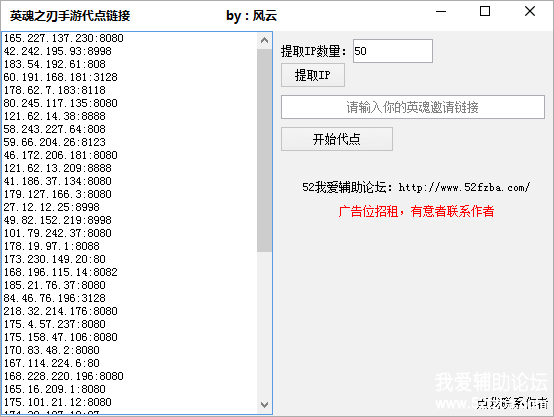Select proxy line 183.54.192.61:808
554x417 pixels.
pos(55,64)
